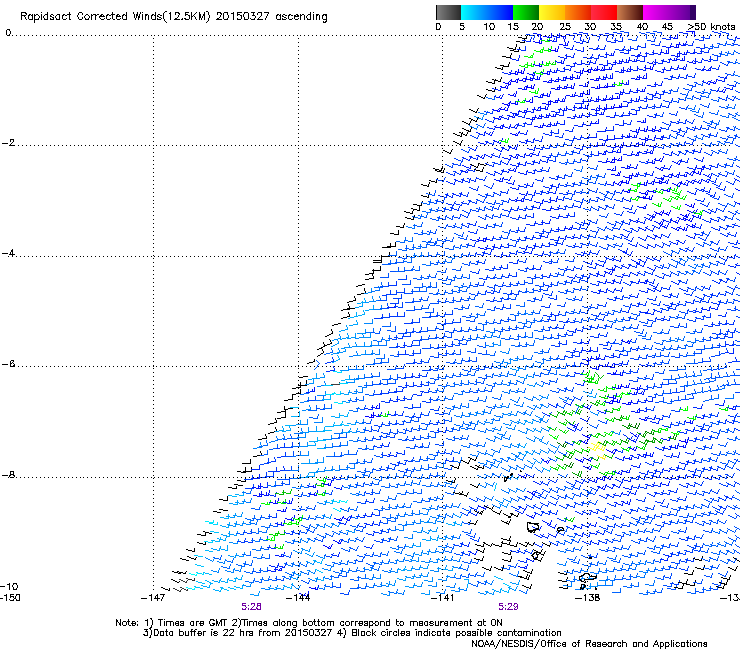Click the gray 0-5 knots color swatch
This screenshot has width=740, height=650.
(x=448, y=12)
